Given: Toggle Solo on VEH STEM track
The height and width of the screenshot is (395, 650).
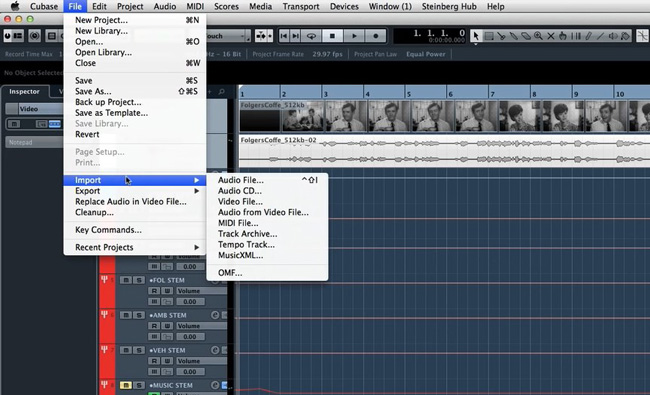Looking at the screenshot, I should point(139,350).
